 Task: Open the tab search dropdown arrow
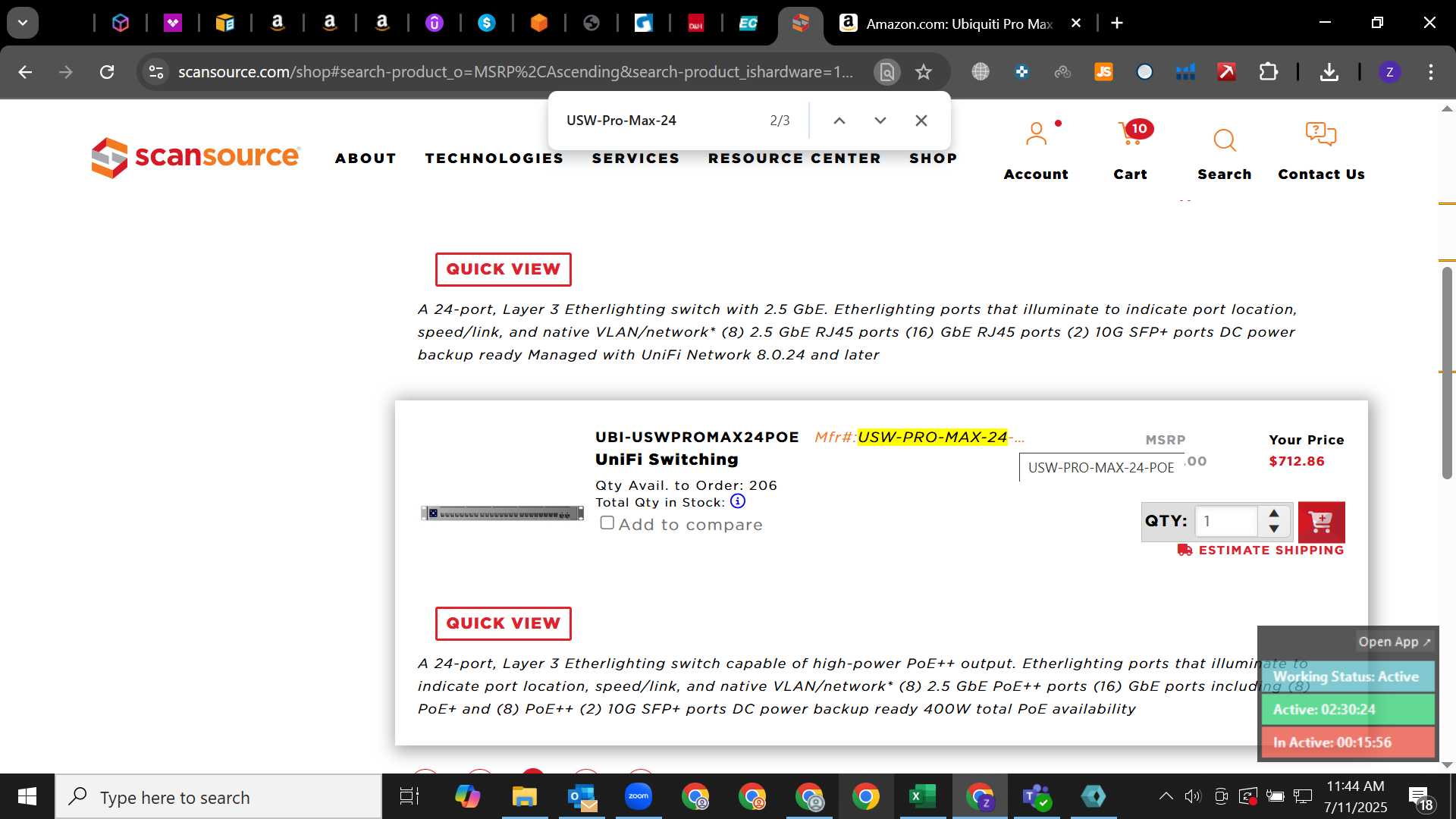pyautogui.click(x=23, y=24)
